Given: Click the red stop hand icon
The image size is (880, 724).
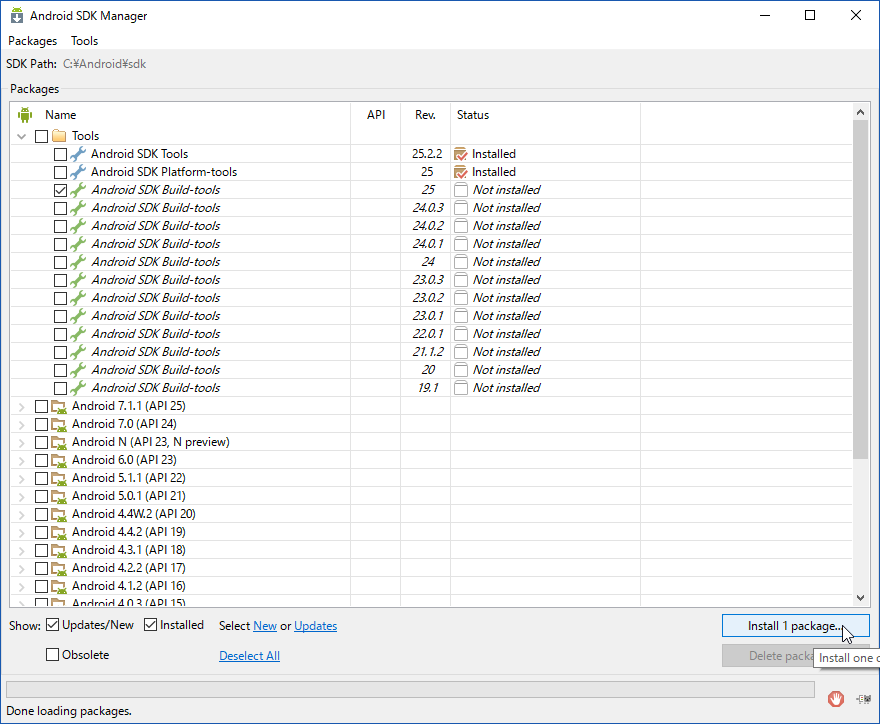Looking at the screenshot, I should point(836,699).
